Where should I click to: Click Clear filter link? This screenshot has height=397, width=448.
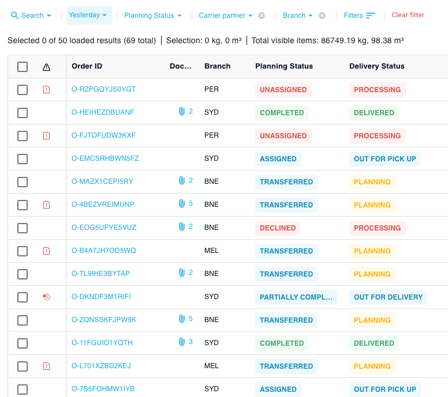pyautogui.click(x=408, y=15)
